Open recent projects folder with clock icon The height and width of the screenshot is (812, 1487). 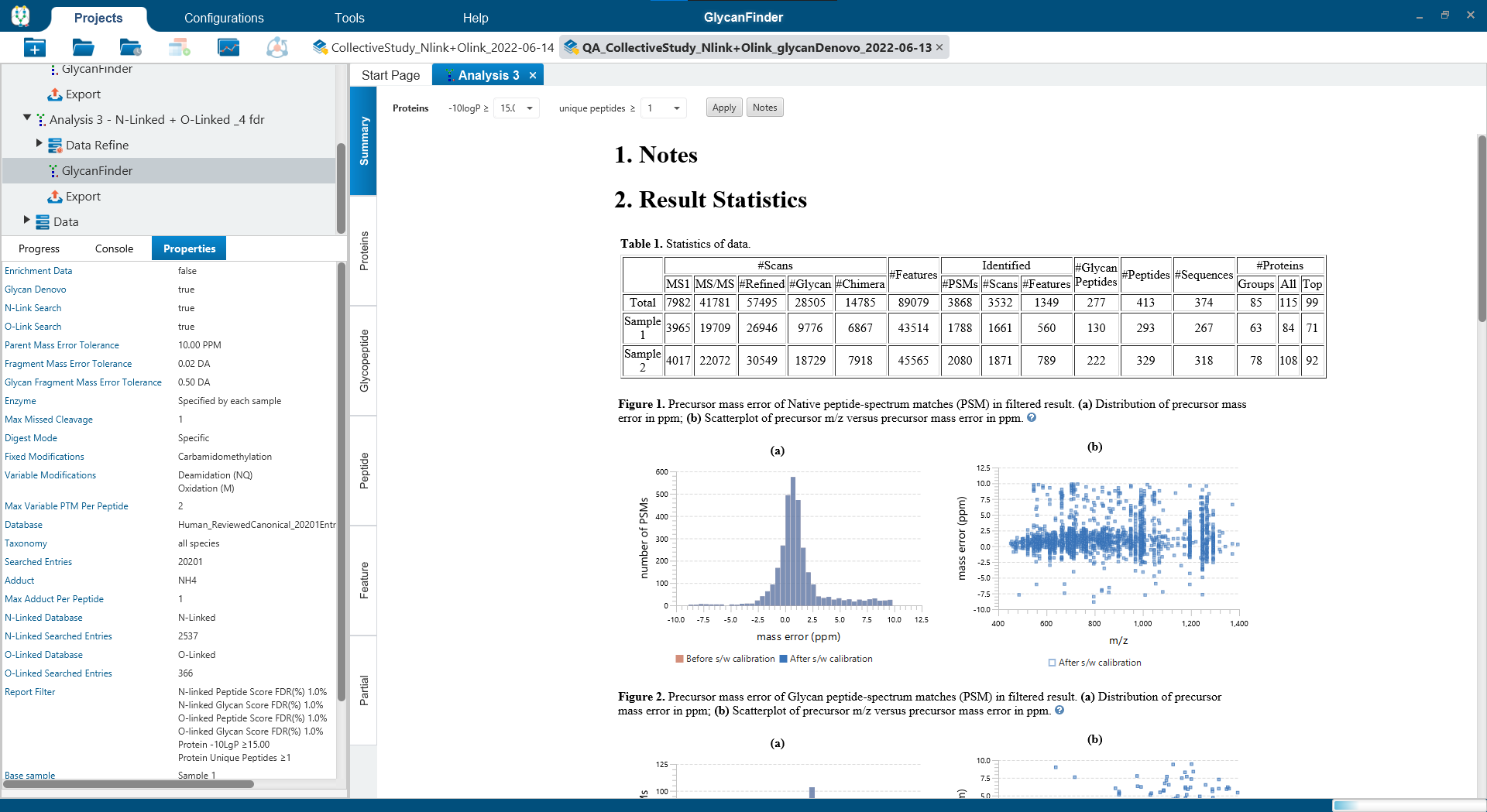(131, 48)
